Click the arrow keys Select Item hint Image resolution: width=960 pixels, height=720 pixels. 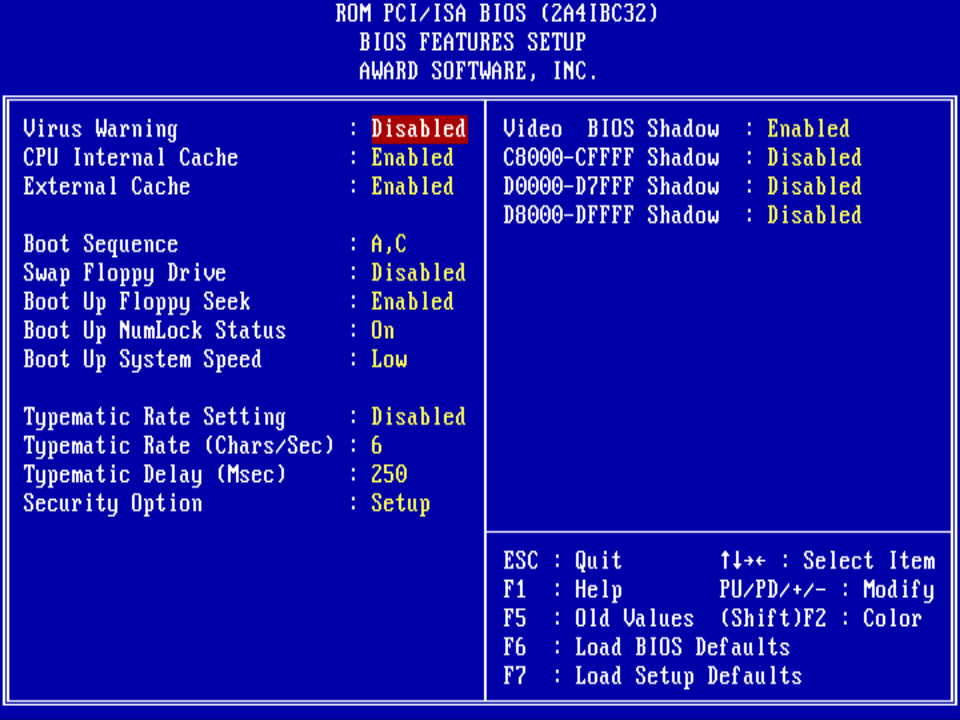point(827,561)
